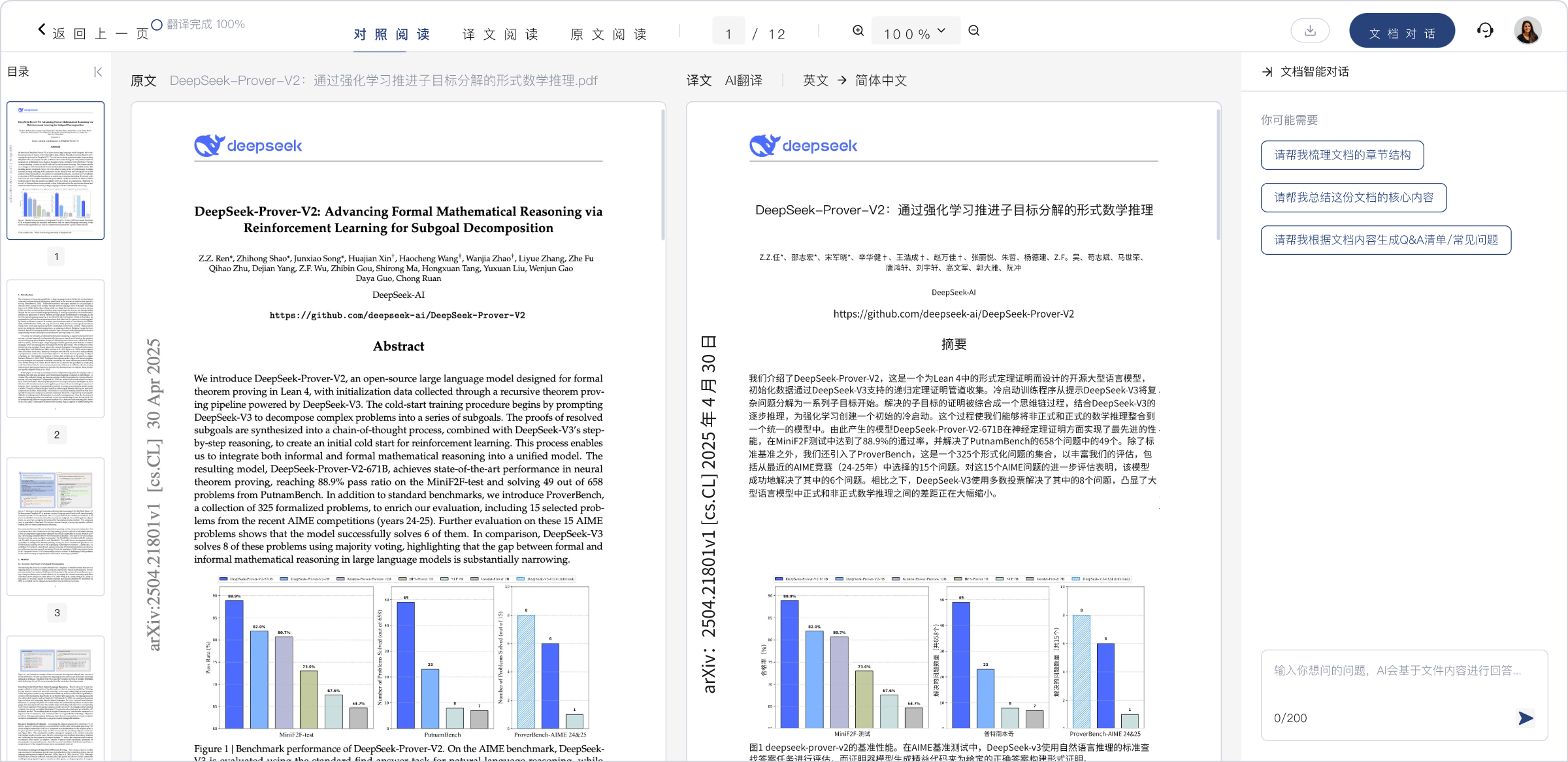The image size is (1568, 762).
Task: Click the page number input field
Action: 728,31
